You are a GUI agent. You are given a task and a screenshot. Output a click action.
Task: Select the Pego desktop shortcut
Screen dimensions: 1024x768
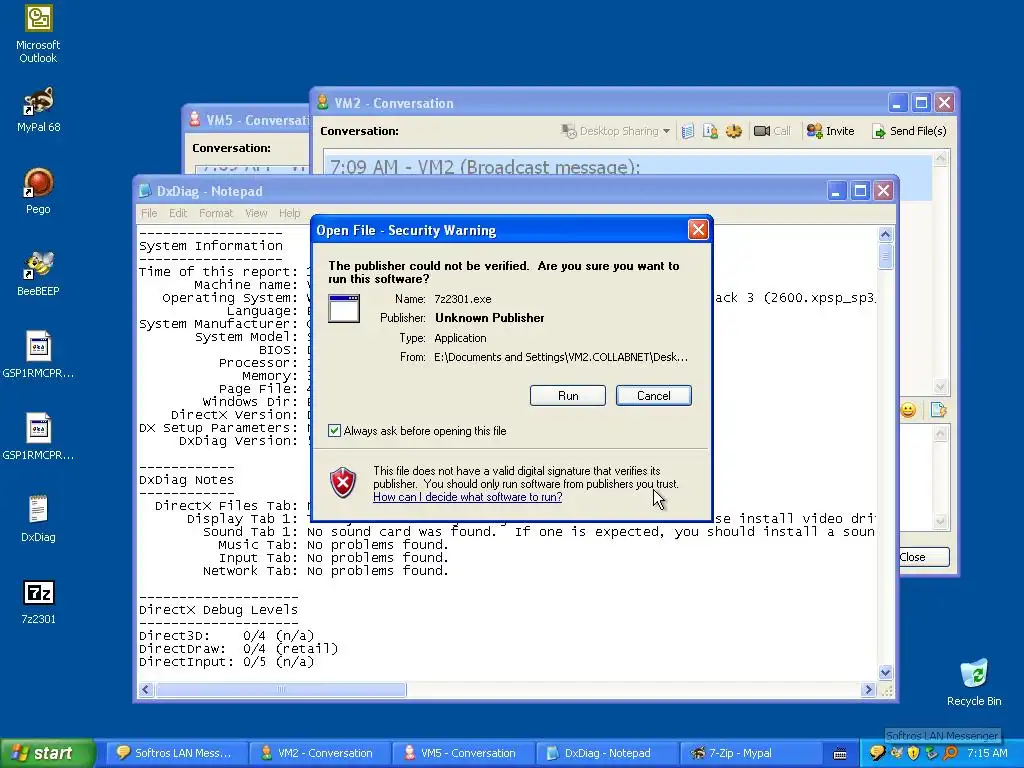38,191
